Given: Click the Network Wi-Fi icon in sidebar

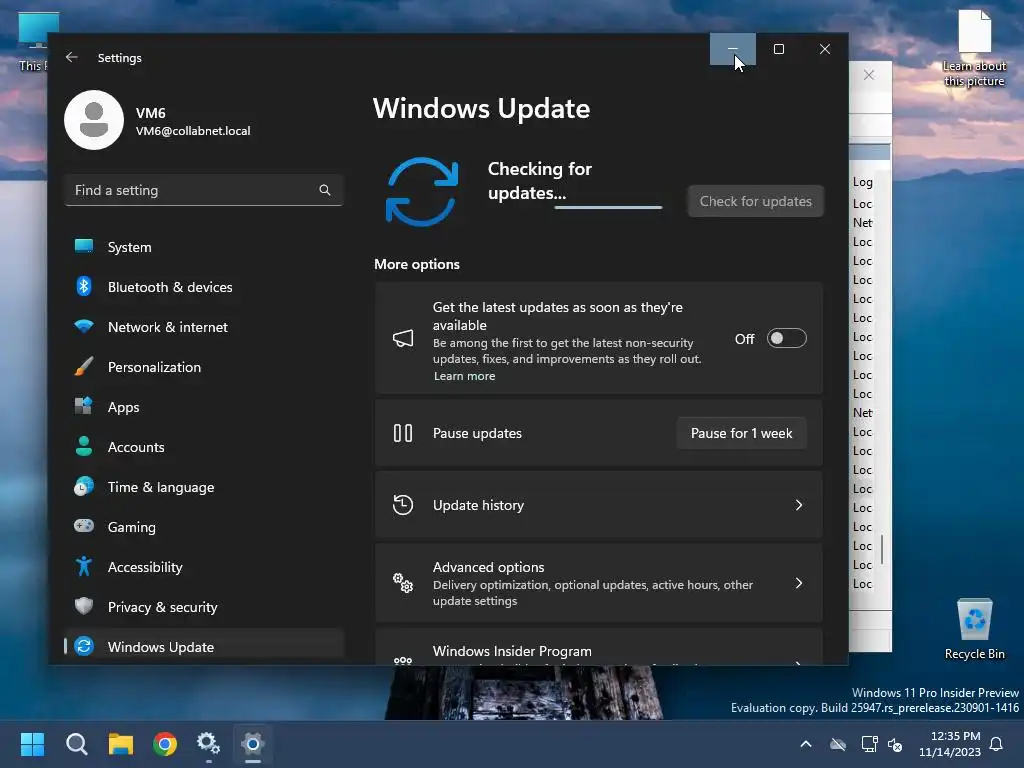Looking at the screenshot, I should click(x=84, y=326).
